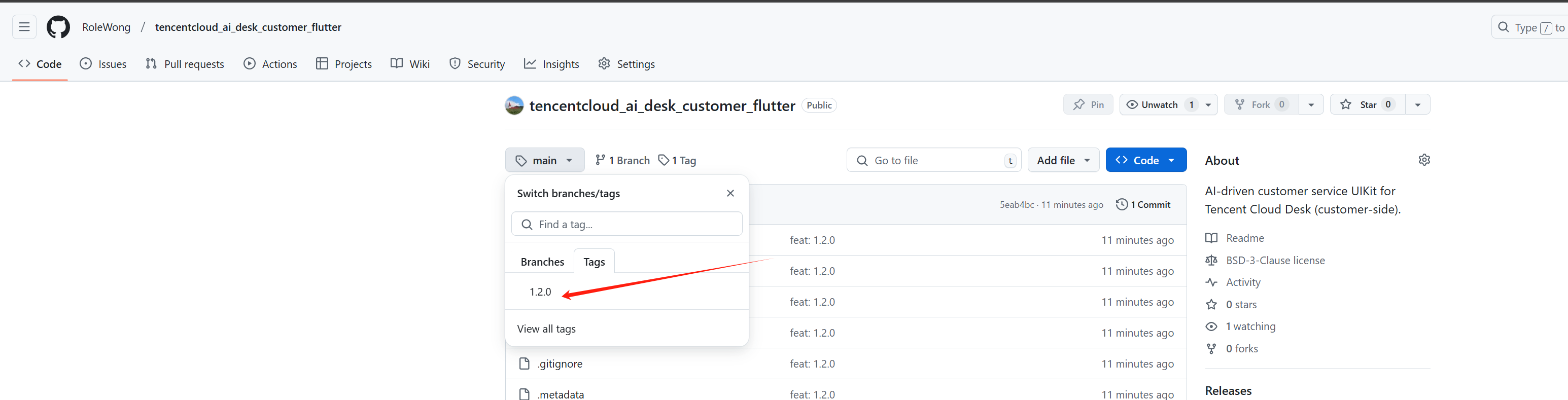Click the Find a tag input
The image size is (1568, 400).
(x=626, y=224)
